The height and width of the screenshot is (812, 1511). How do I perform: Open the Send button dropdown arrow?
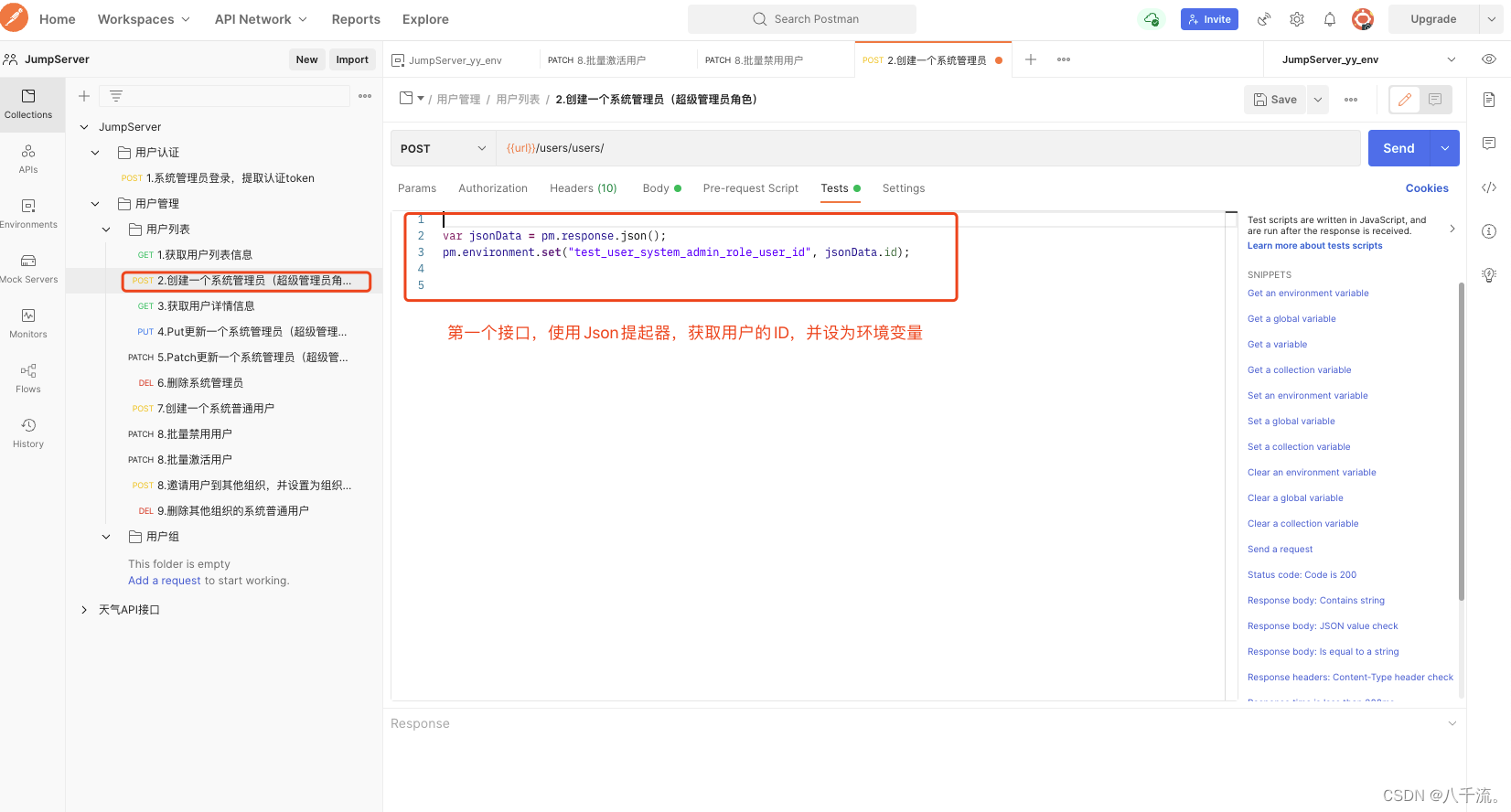pyautogui.click(x=1445, y=148)
